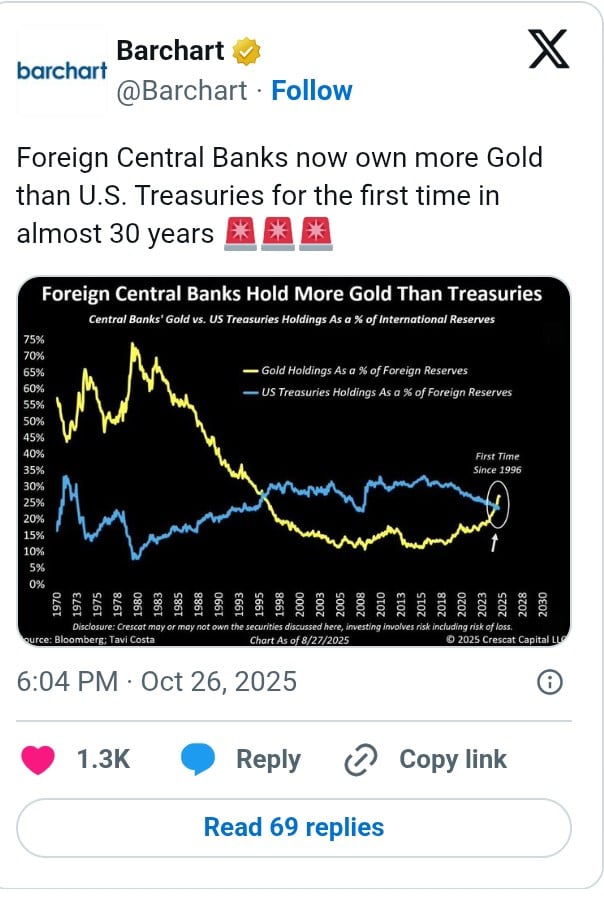Click the Barchart profile logo

tap(61, 68)
